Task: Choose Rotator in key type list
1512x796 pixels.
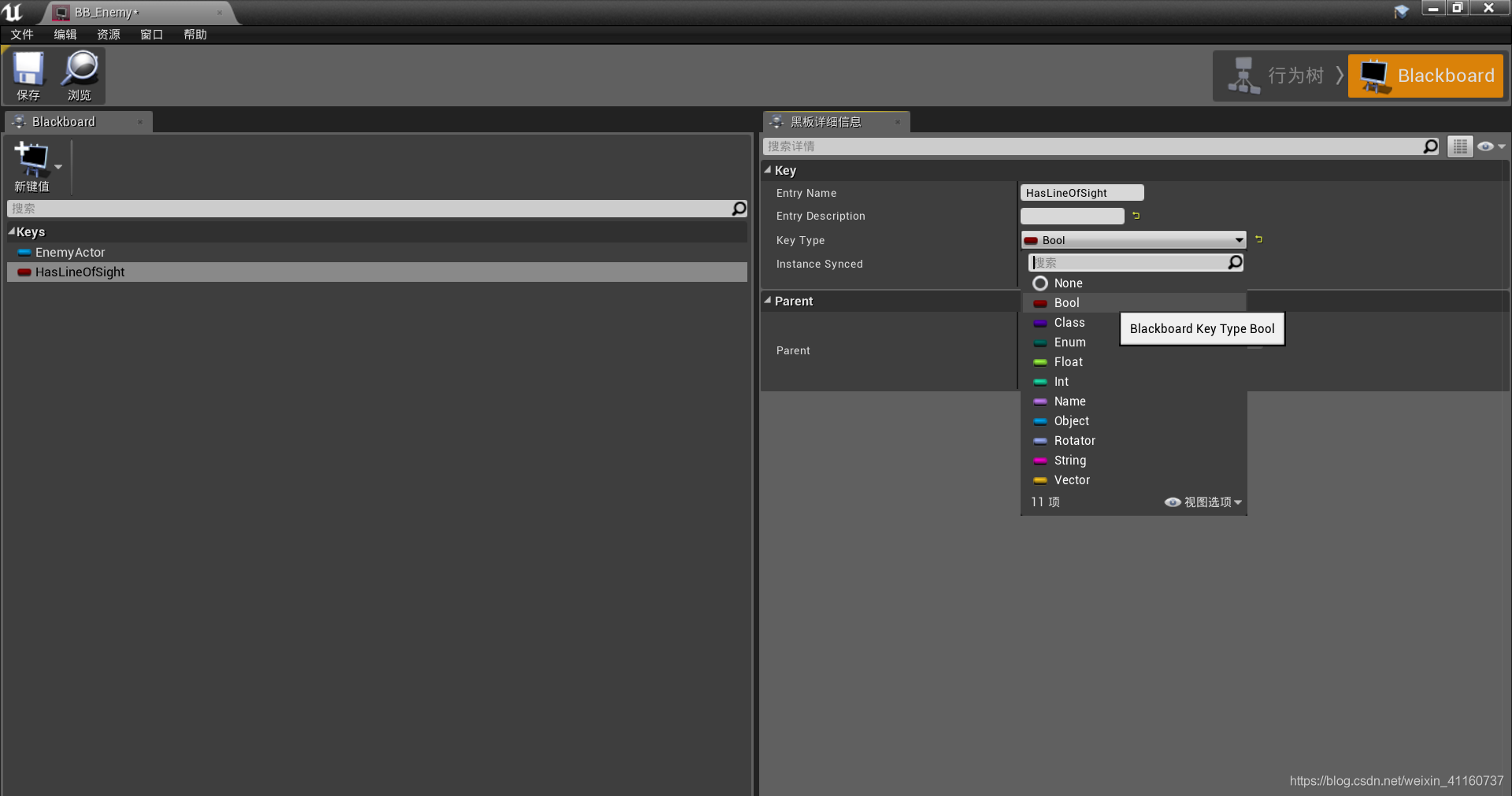Action: point(1134,440)
